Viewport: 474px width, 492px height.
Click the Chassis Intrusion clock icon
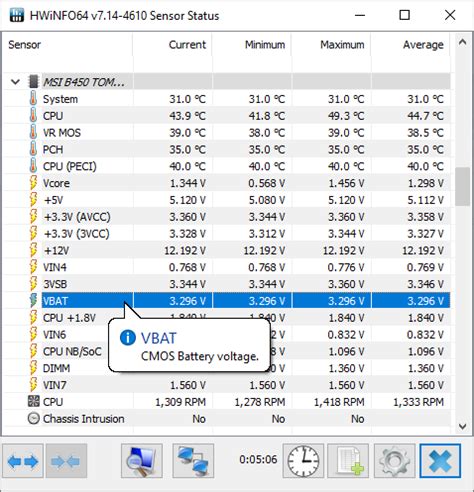pos(33,418)
